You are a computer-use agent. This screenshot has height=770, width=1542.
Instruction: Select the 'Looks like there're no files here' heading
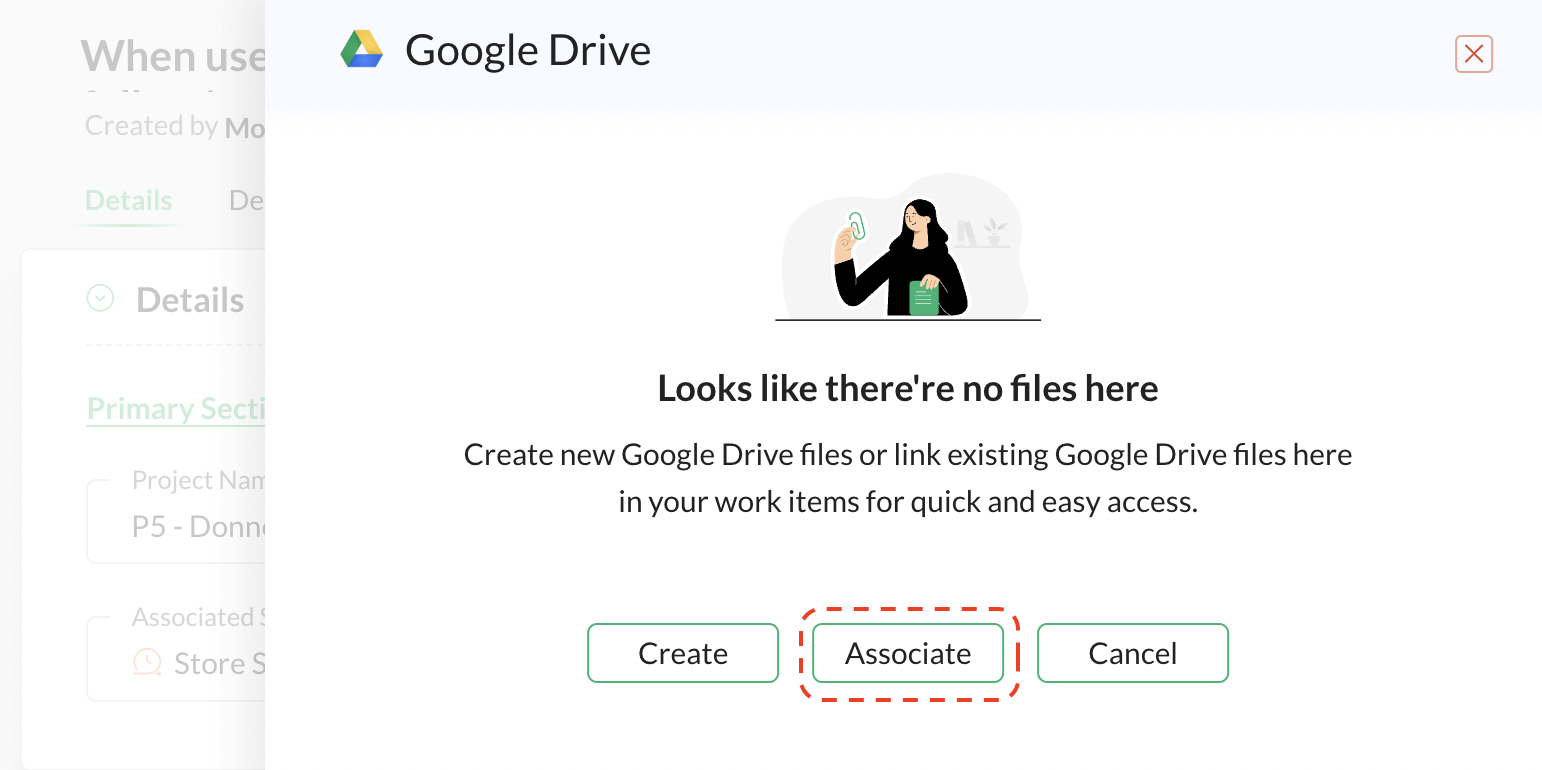click(x=908, y=388)
